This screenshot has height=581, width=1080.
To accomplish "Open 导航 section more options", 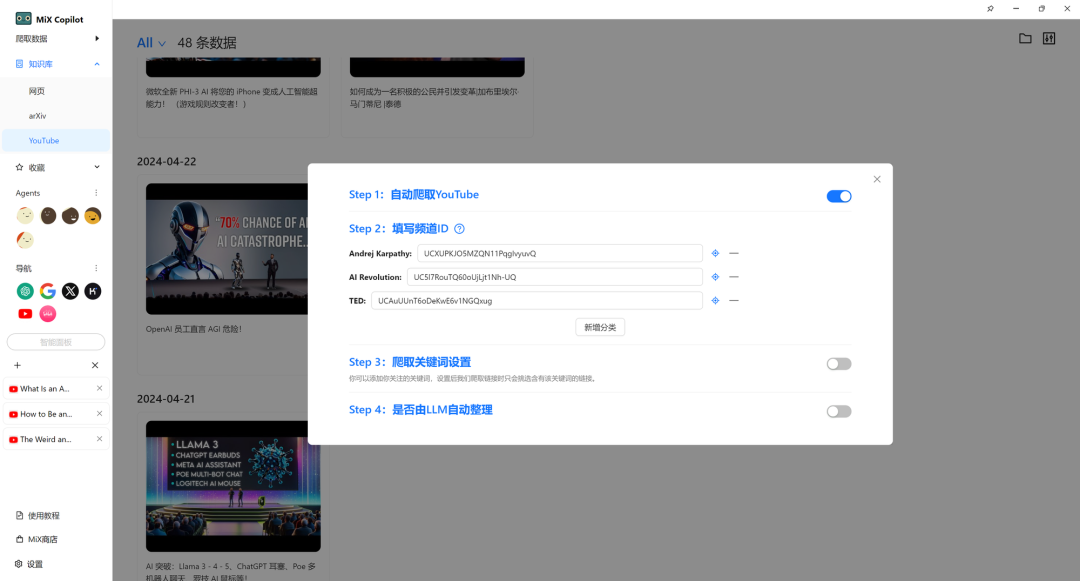I will pos(96,268).
